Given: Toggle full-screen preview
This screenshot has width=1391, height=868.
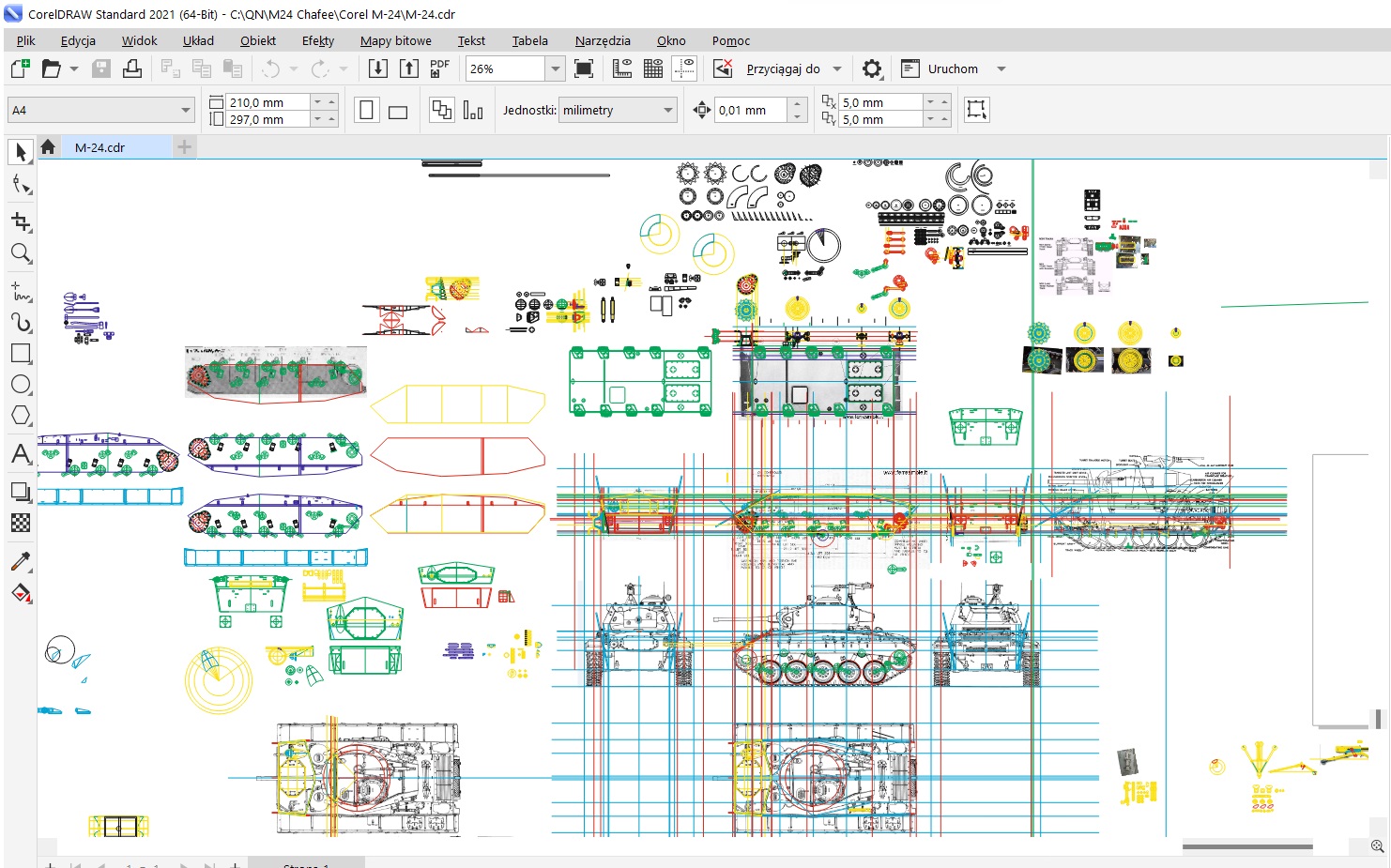Looking at the screenshot, I should click(584, 69).
